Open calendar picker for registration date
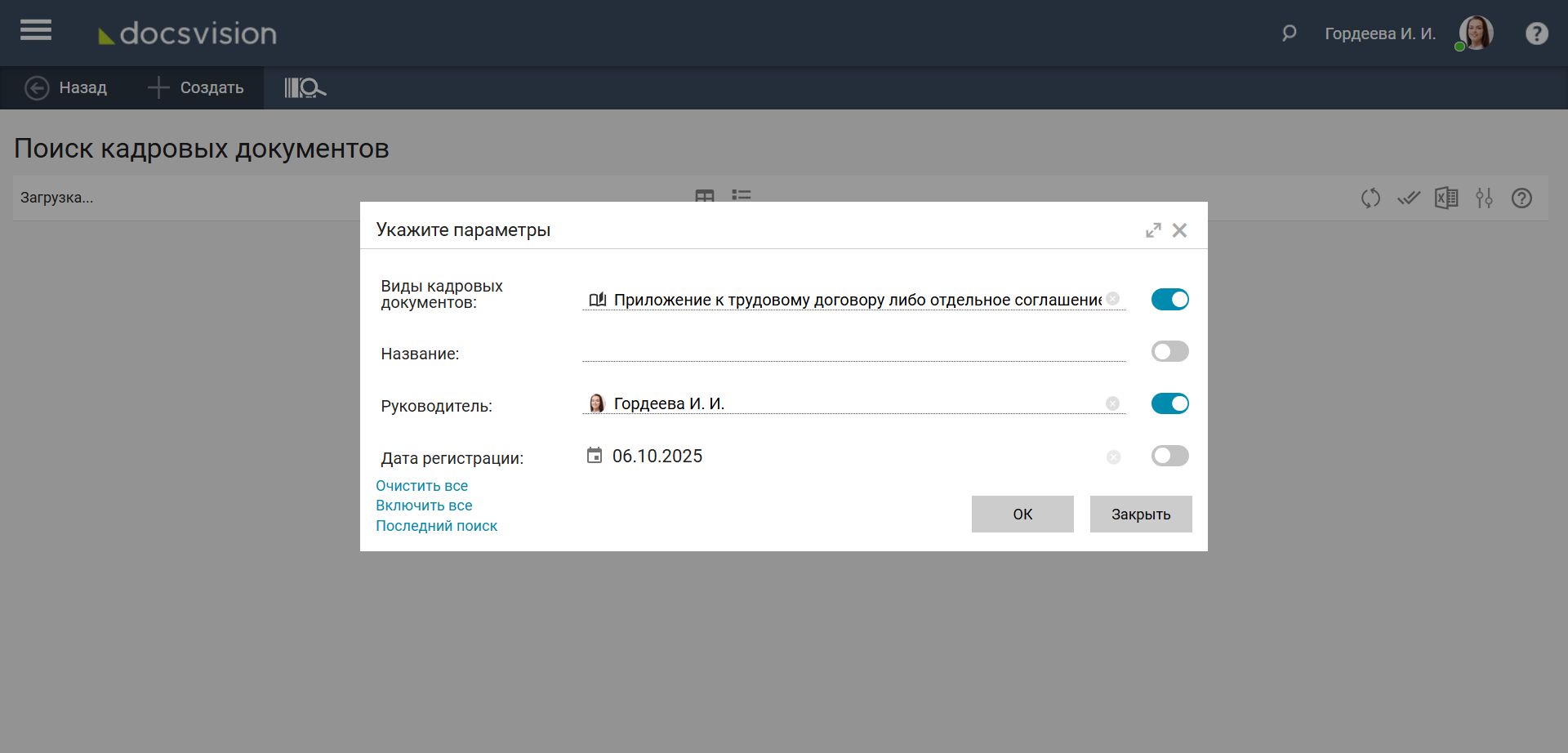 tap(595, 456)
